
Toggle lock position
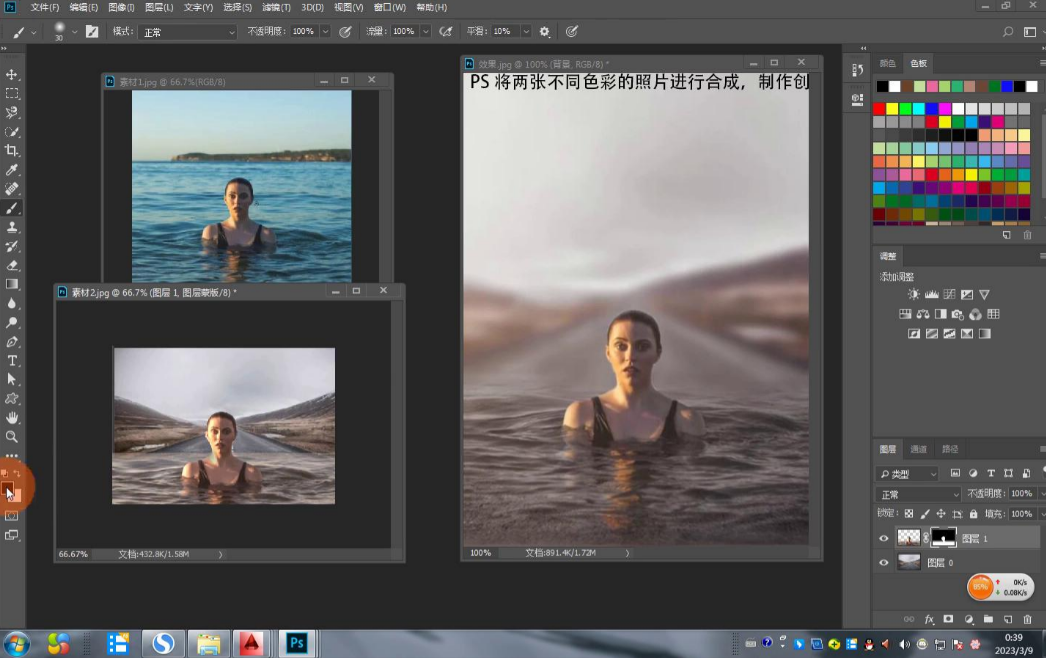pyautogui.click(x=941, y=514)
